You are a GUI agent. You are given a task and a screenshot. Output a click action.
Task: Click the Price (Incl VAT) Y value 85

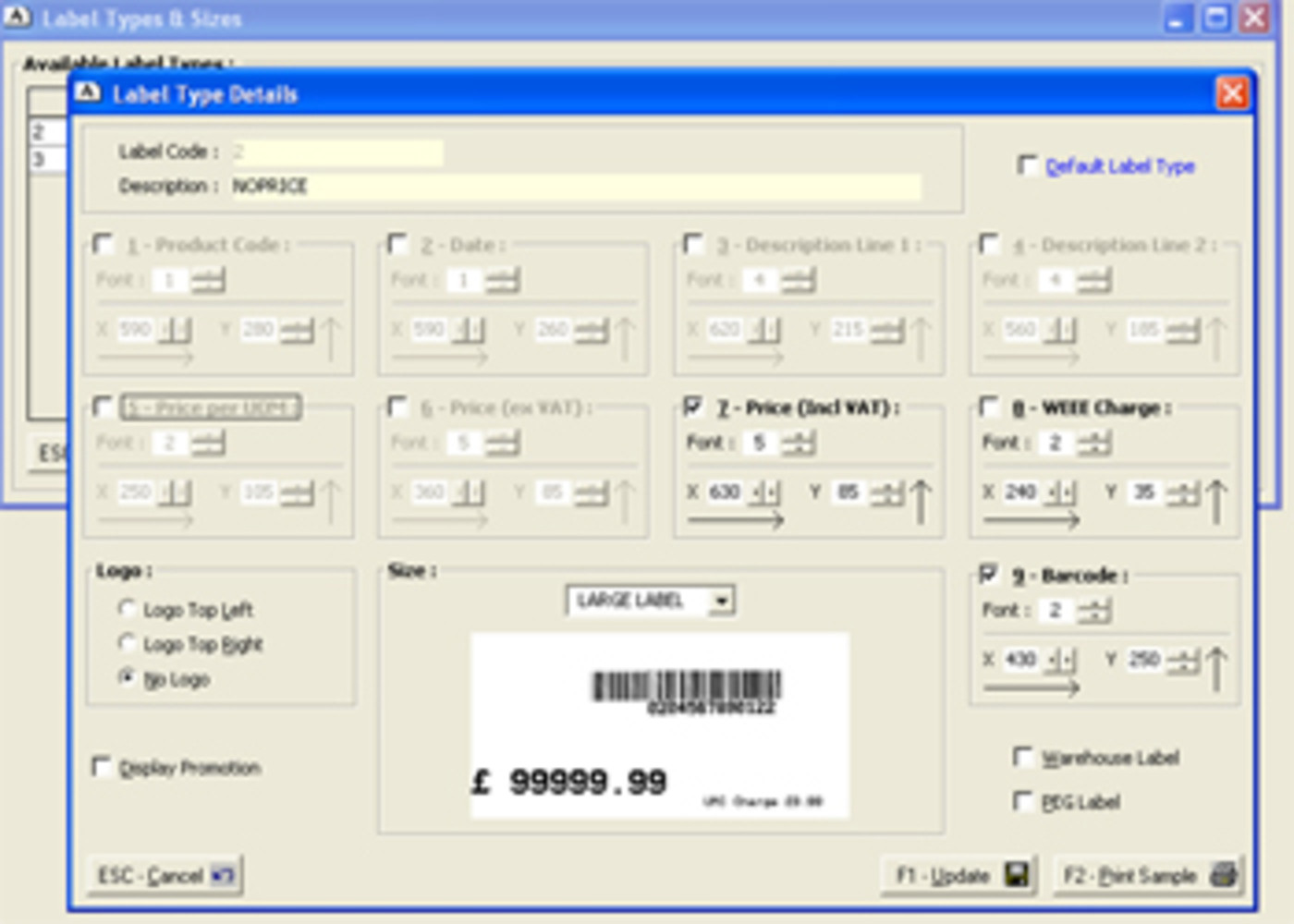tap(849, 492)
